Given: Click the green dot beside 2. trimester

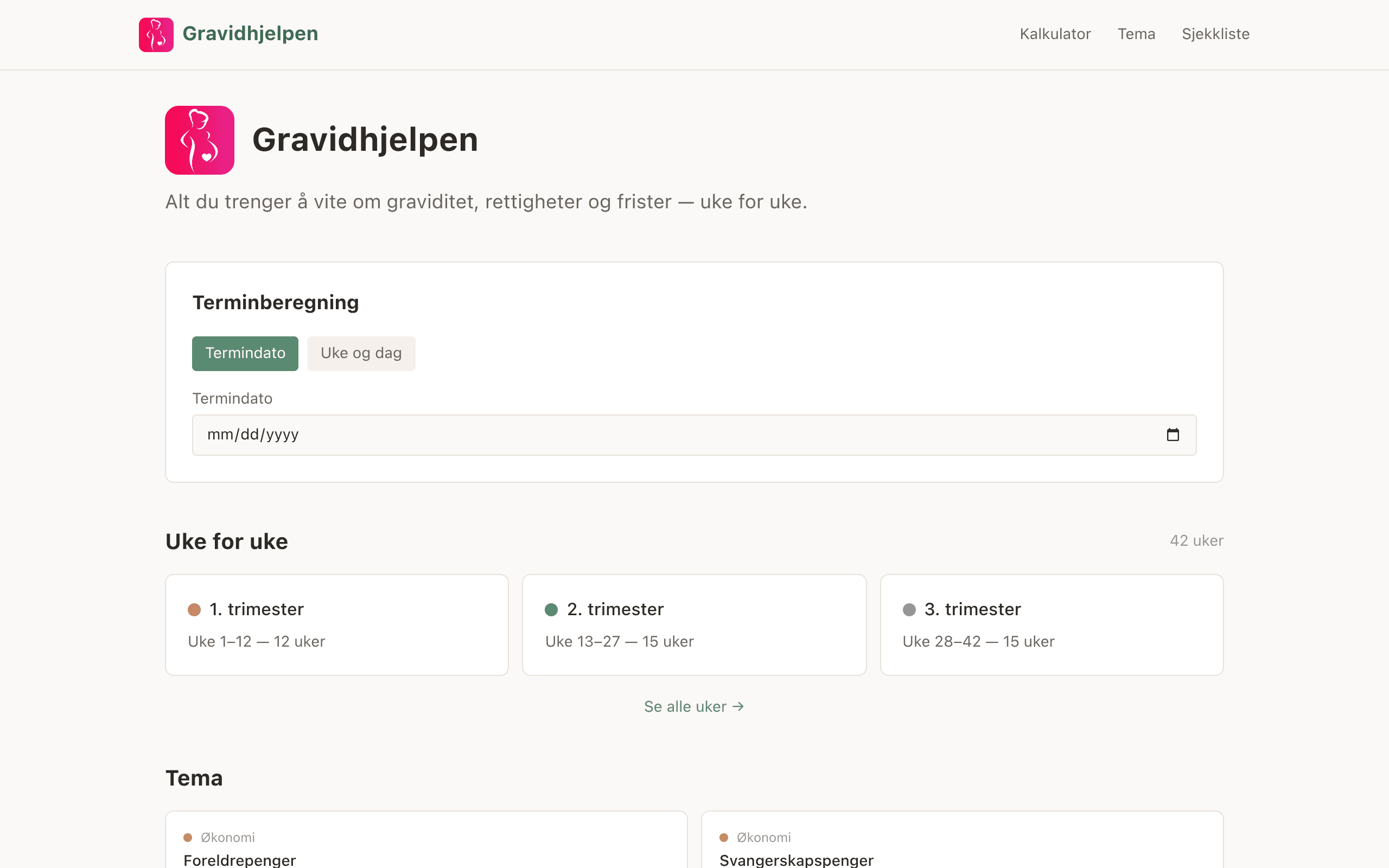Looking at the screenshot, I should [x=552, y=610].
